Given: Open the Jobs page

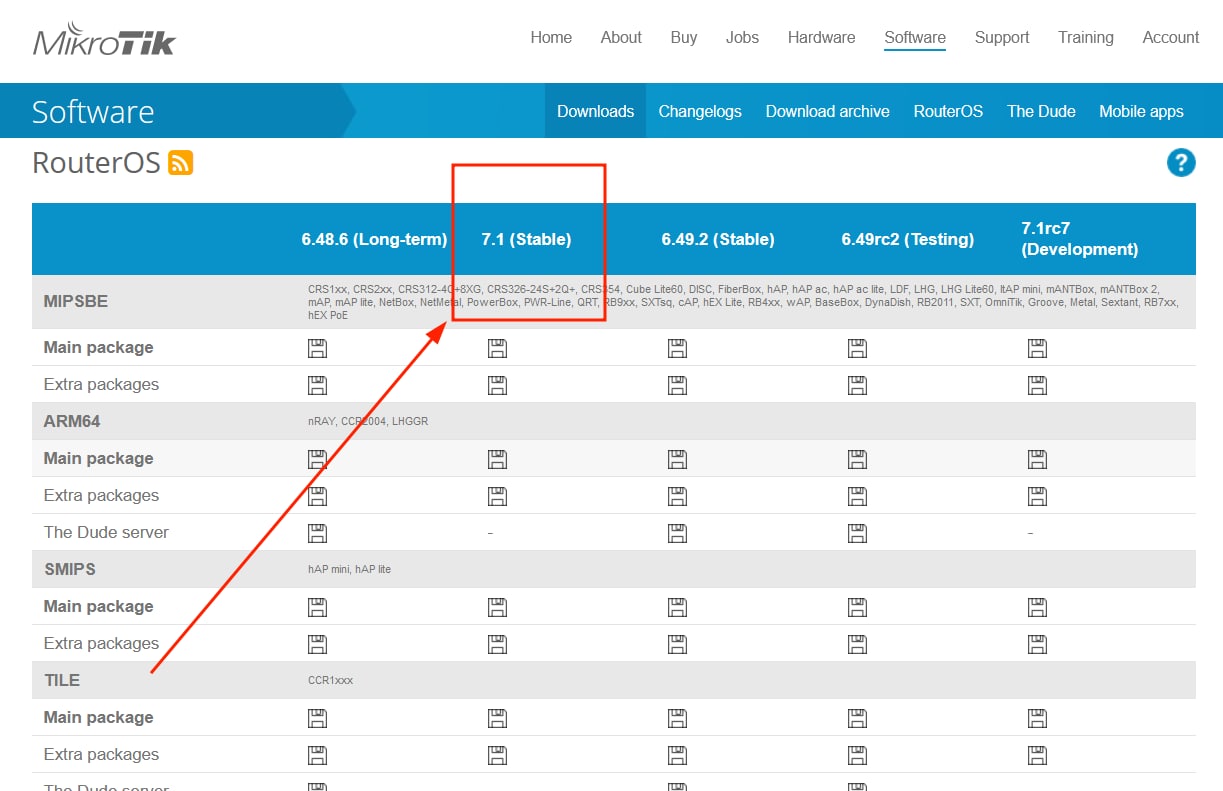Looking at the screenshot, I should [742, 37].
